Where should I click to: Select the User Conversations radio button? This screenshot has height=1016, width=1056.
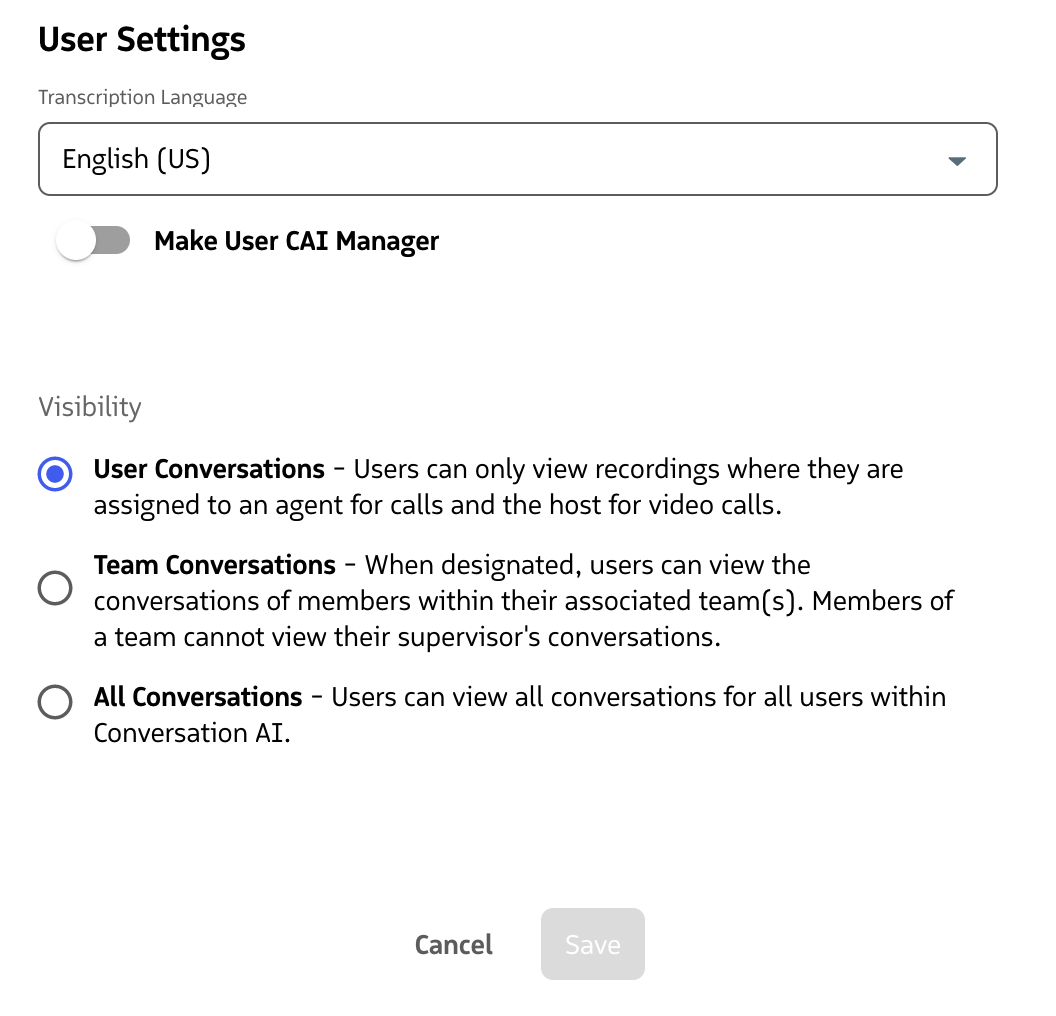point(55,474)
